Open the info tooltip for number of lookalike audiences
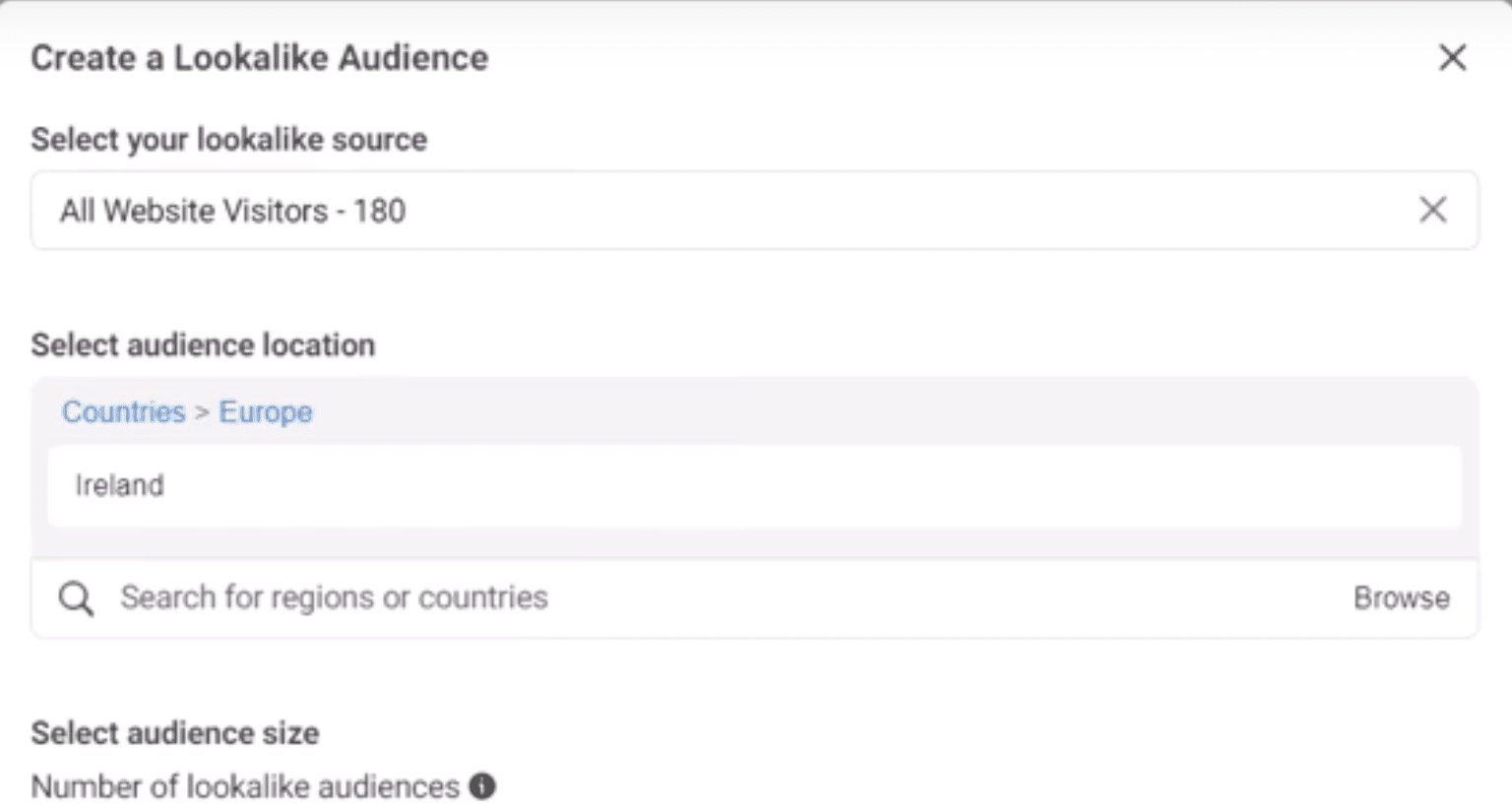Viewport: 1512px width, 812px height. 483,785
